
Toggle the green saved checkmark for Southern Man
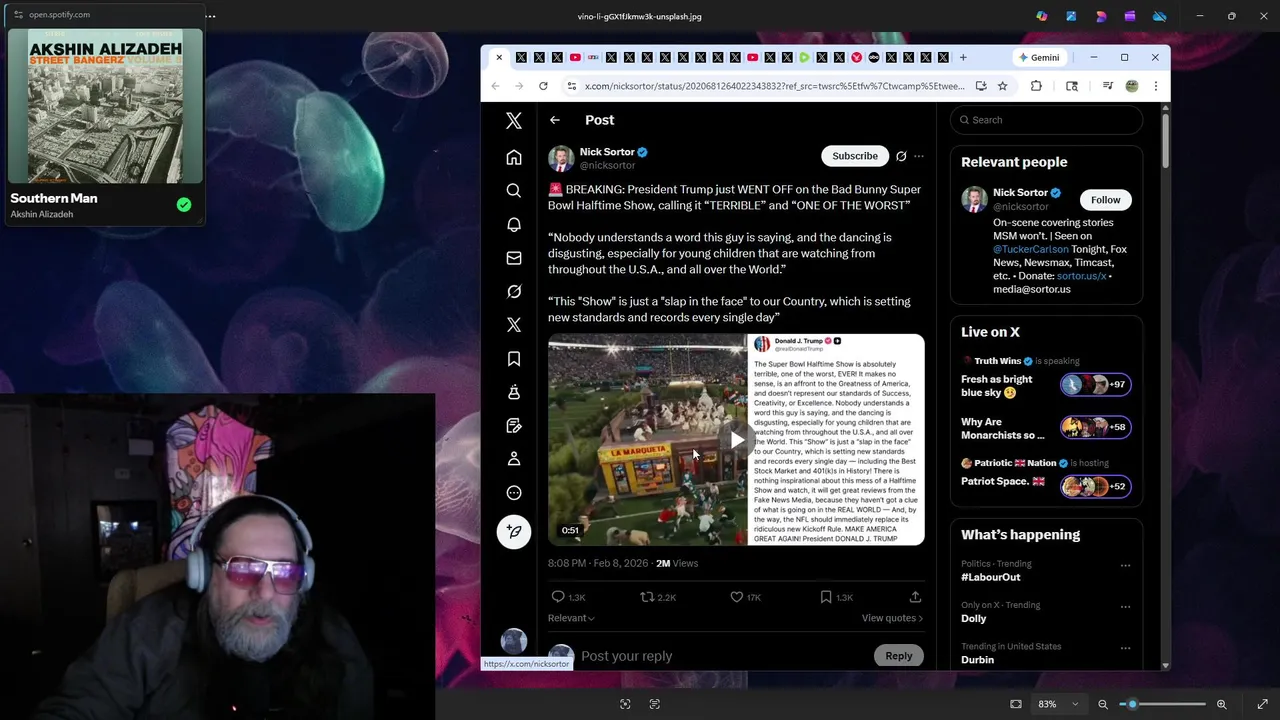pyautogui.click(x=184, y=205)
